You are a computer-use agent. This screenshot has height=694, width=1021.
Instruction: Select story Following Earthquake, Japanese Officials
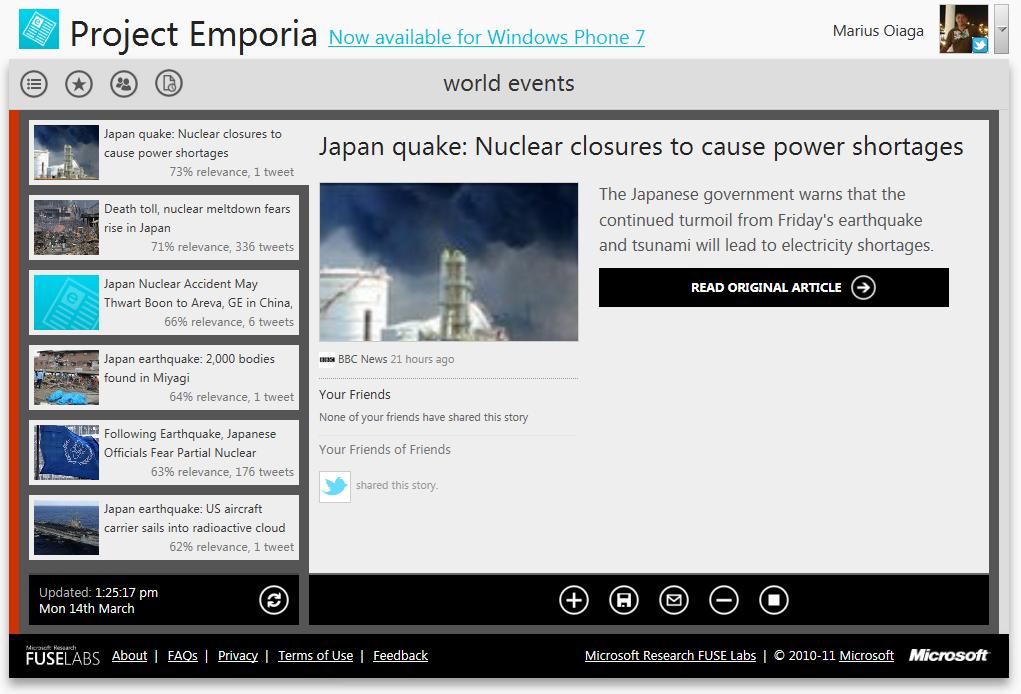point(164,452)
